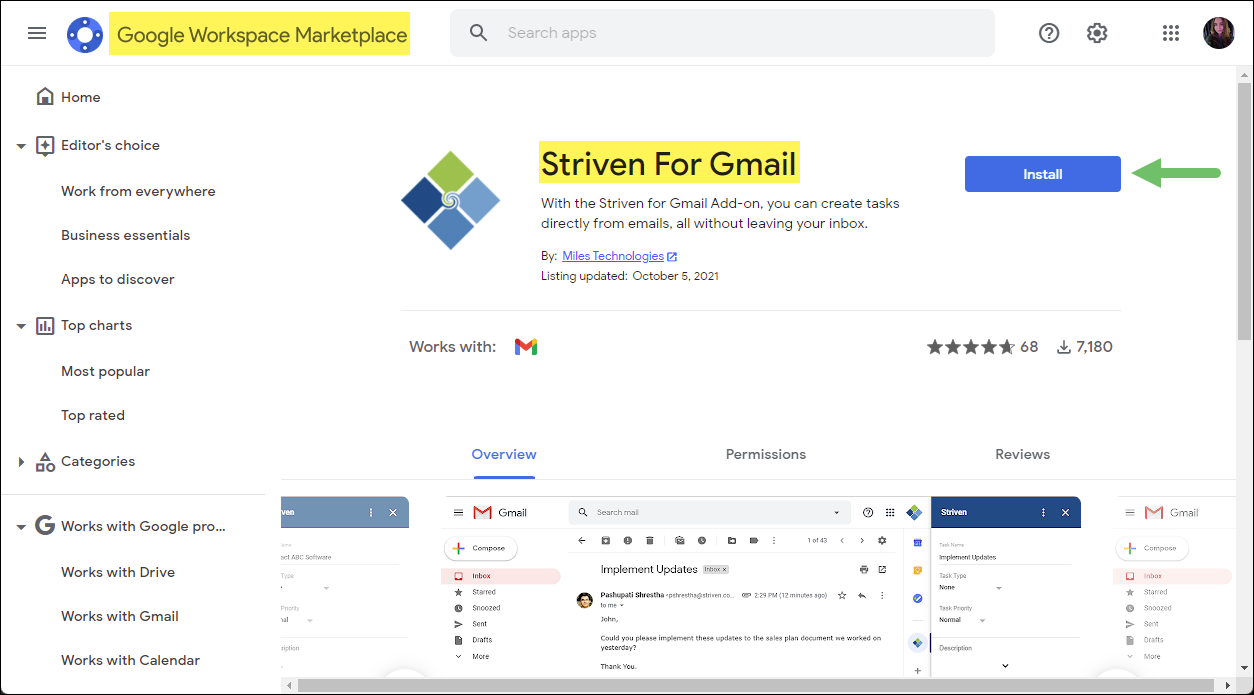Open Works with Calendar
Viewport: 1254px width, 695px height.
click(130, 660)
